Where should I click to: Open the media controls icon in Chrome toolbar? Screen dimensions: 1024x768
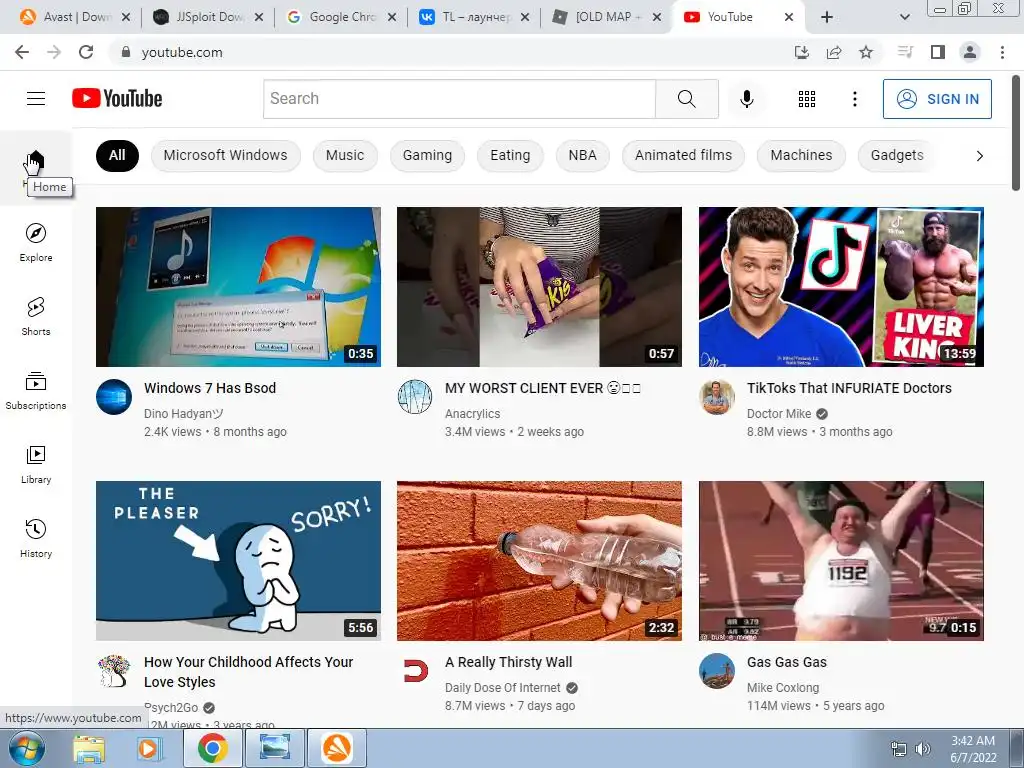(905, 52)
